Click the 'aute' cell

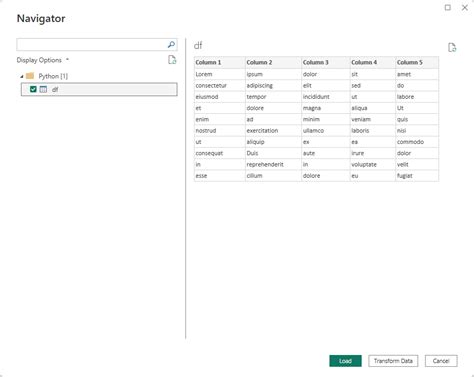[326, 153]
